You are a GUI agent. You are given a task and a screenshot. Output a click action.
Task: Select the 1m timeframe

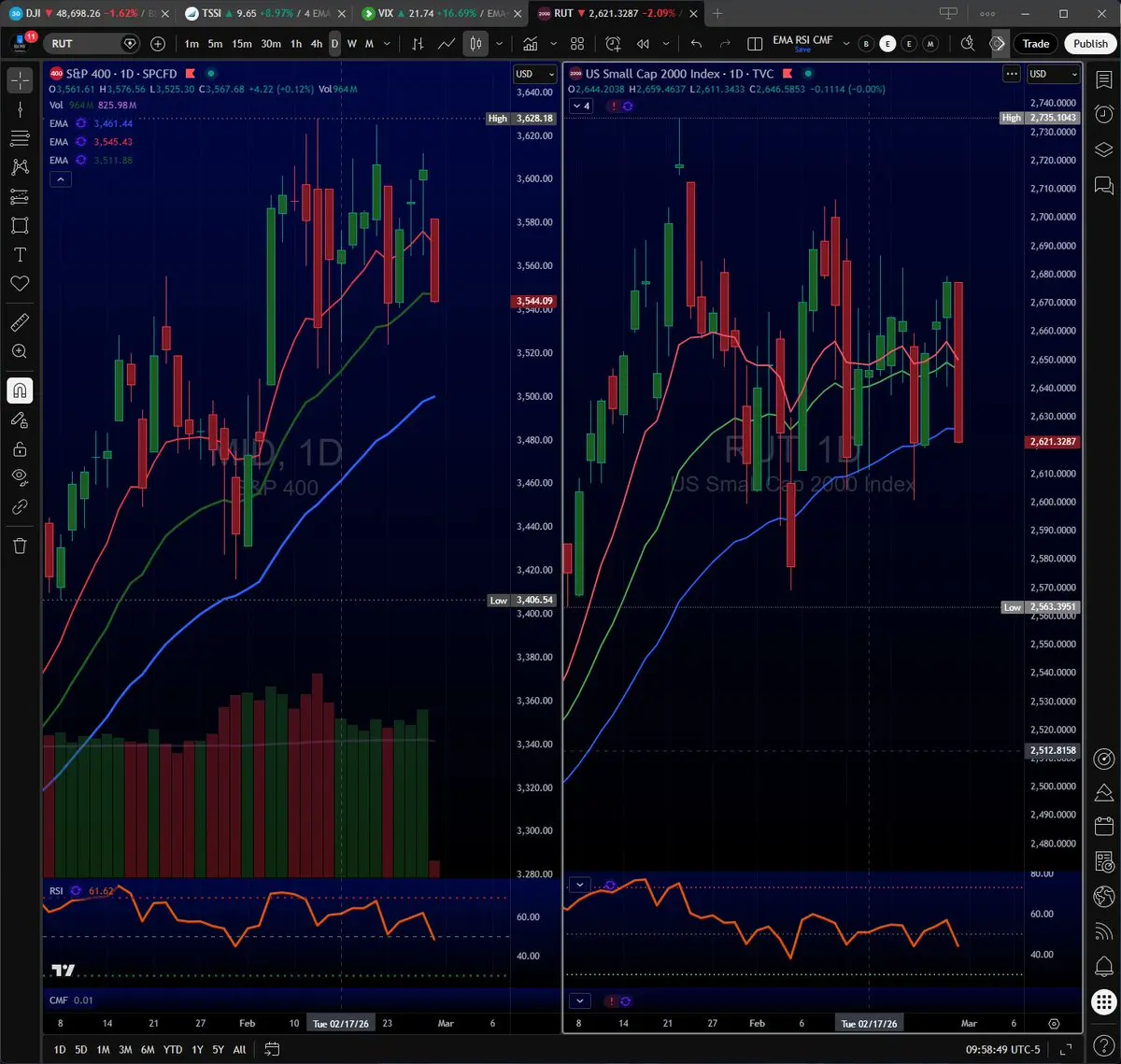click(192, 44)
